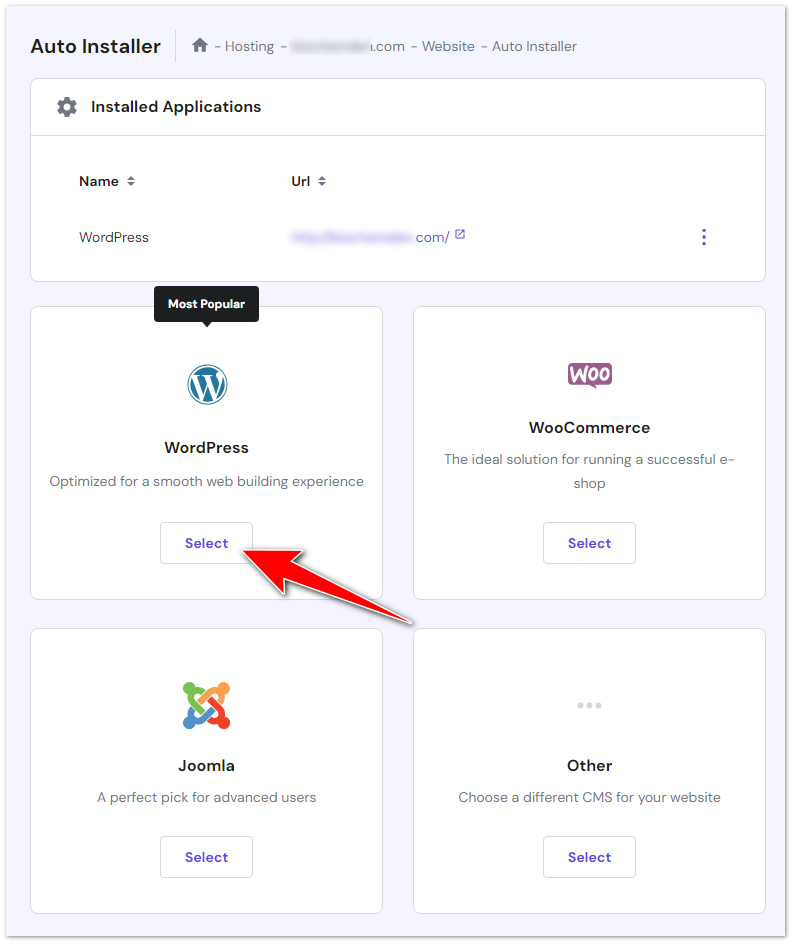Click the Other card title

click(x=589, y=766)
